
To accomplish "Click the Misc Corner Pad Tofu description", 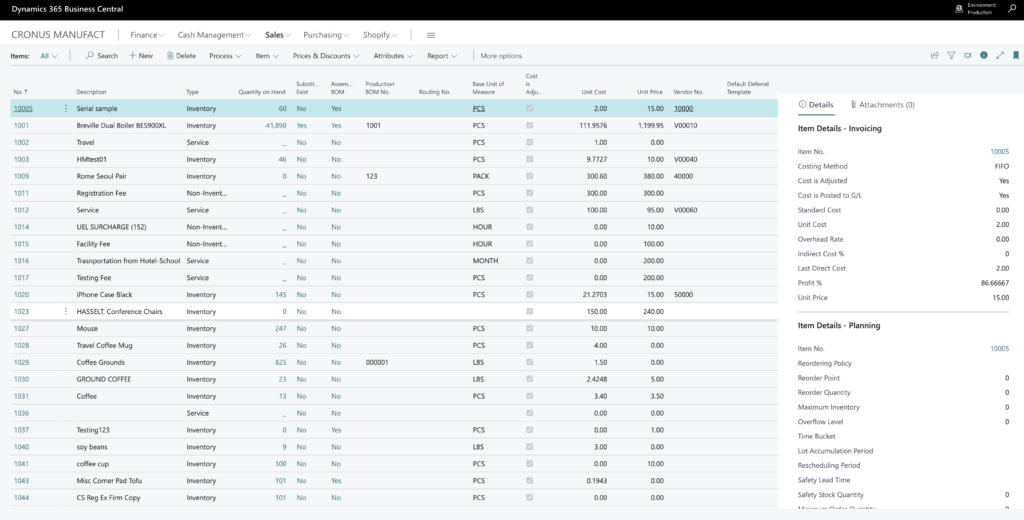I will coord(109,481).
